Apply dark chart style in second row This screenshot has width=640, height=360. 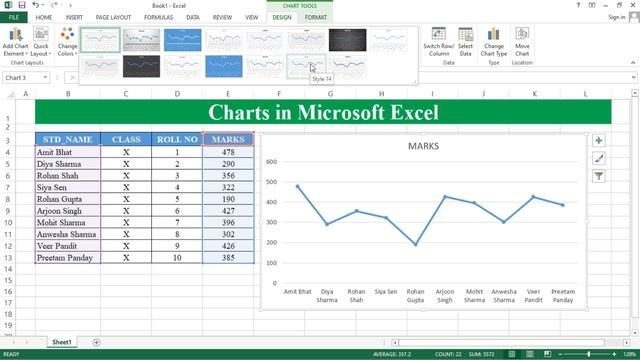(x=141, y=66)
